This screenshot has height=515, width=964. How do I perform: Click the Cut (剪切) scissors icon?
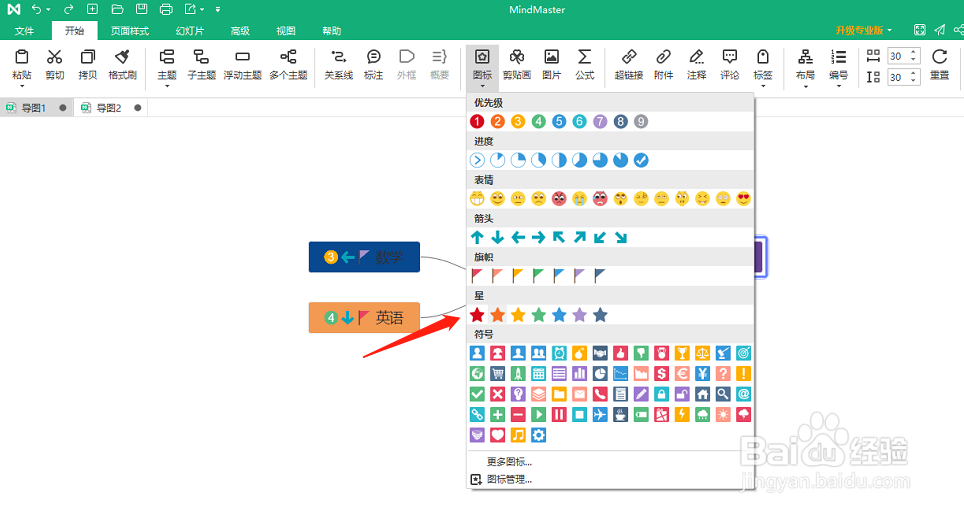pyautogui.click(x=55, y=57)
